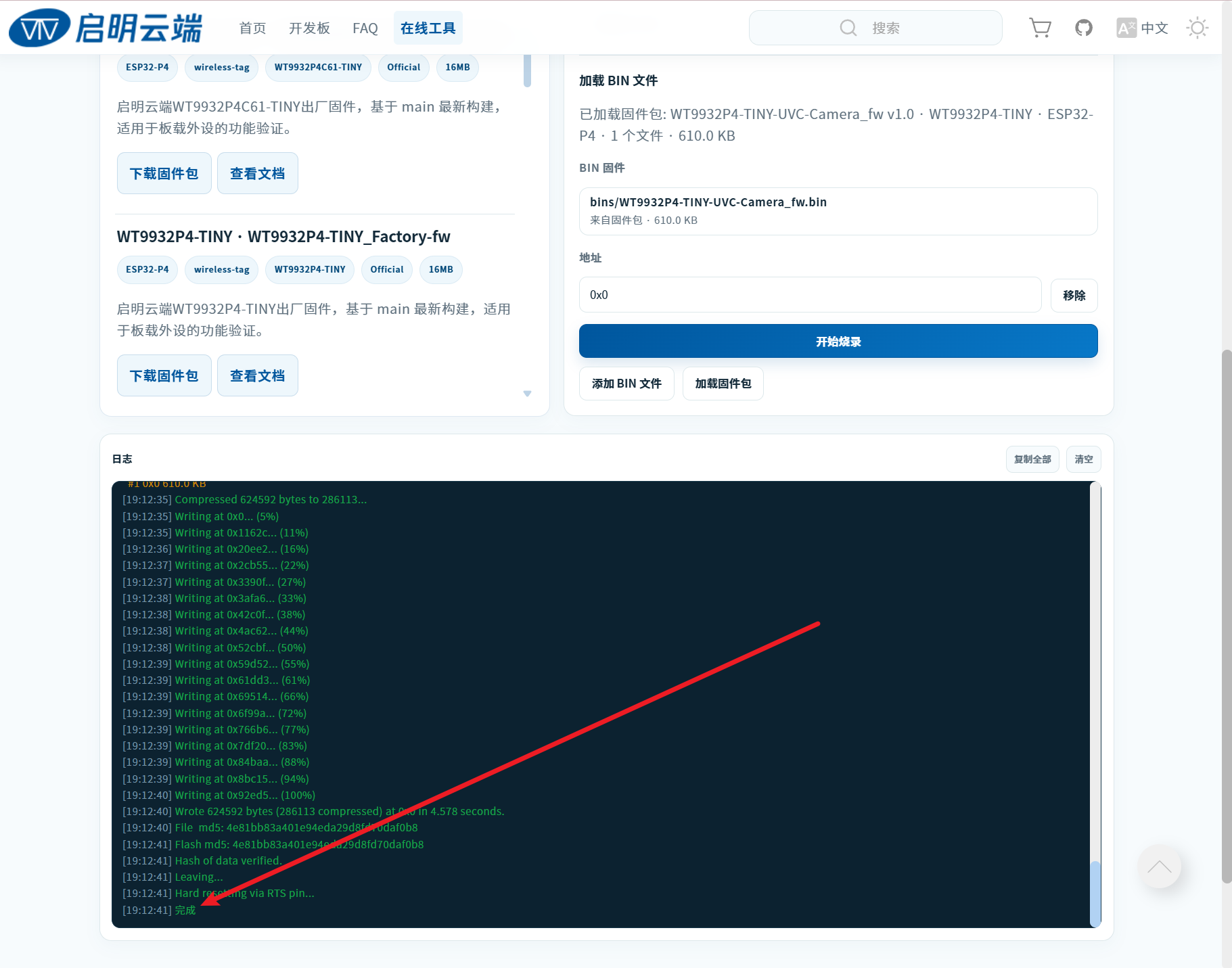Click the 'BIN 固件' label
1232x968 pixels.
tap(602, 168)
